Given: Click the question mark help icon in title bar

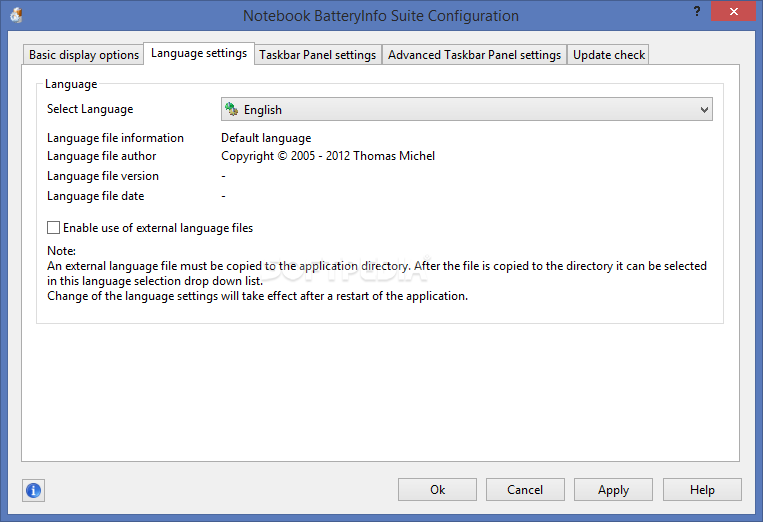Looking at the screenshot, I should [x=697, y=11].
